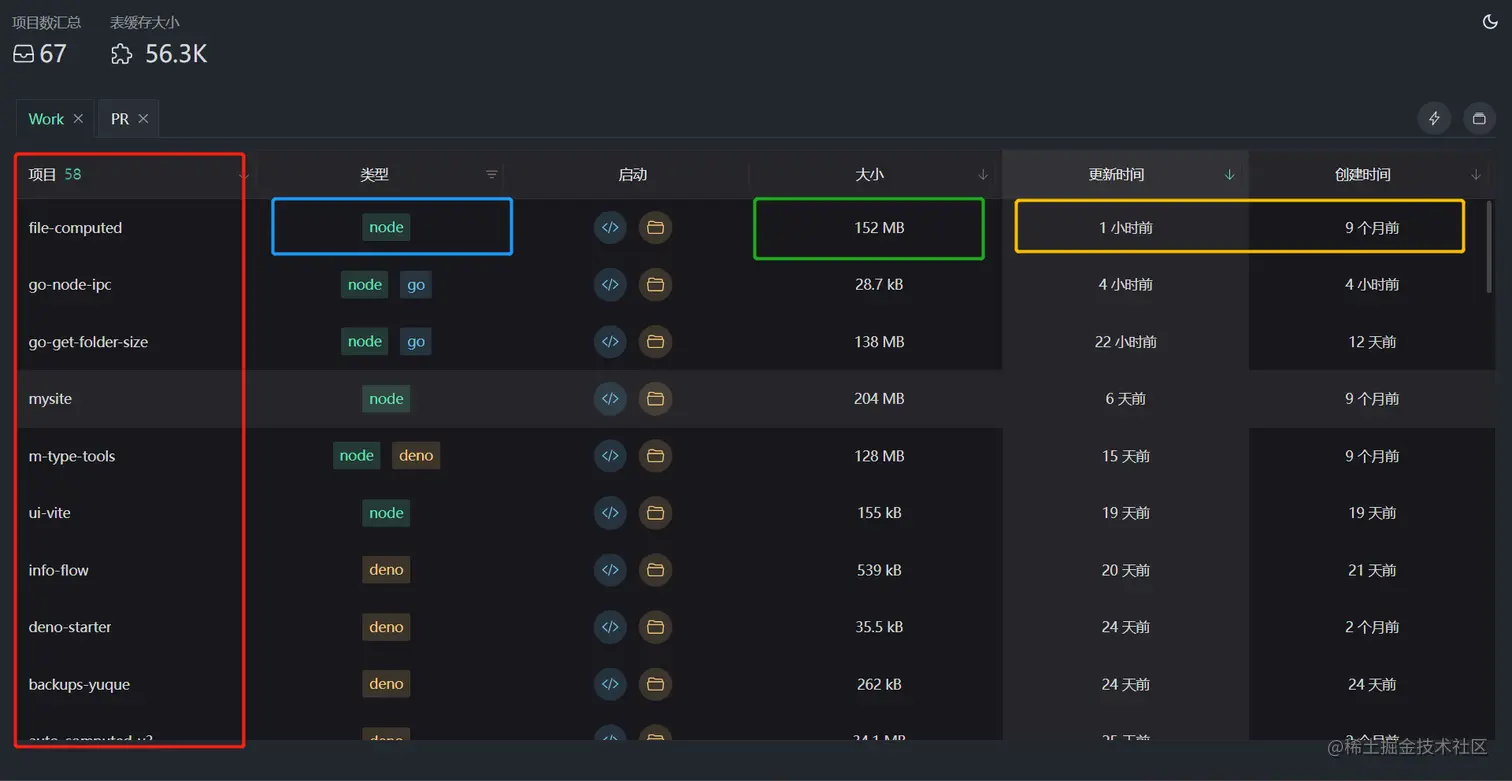Launch mysite in code editor
Viewport: 1512px width, 781px height.
click(610, 398)
